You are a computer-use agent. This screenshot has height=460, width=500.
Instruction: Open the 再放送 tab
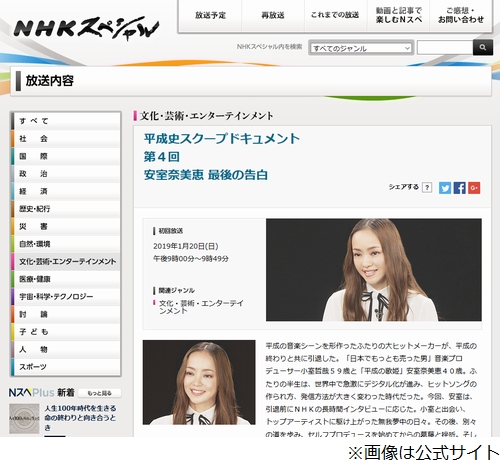tap(273, 15)
